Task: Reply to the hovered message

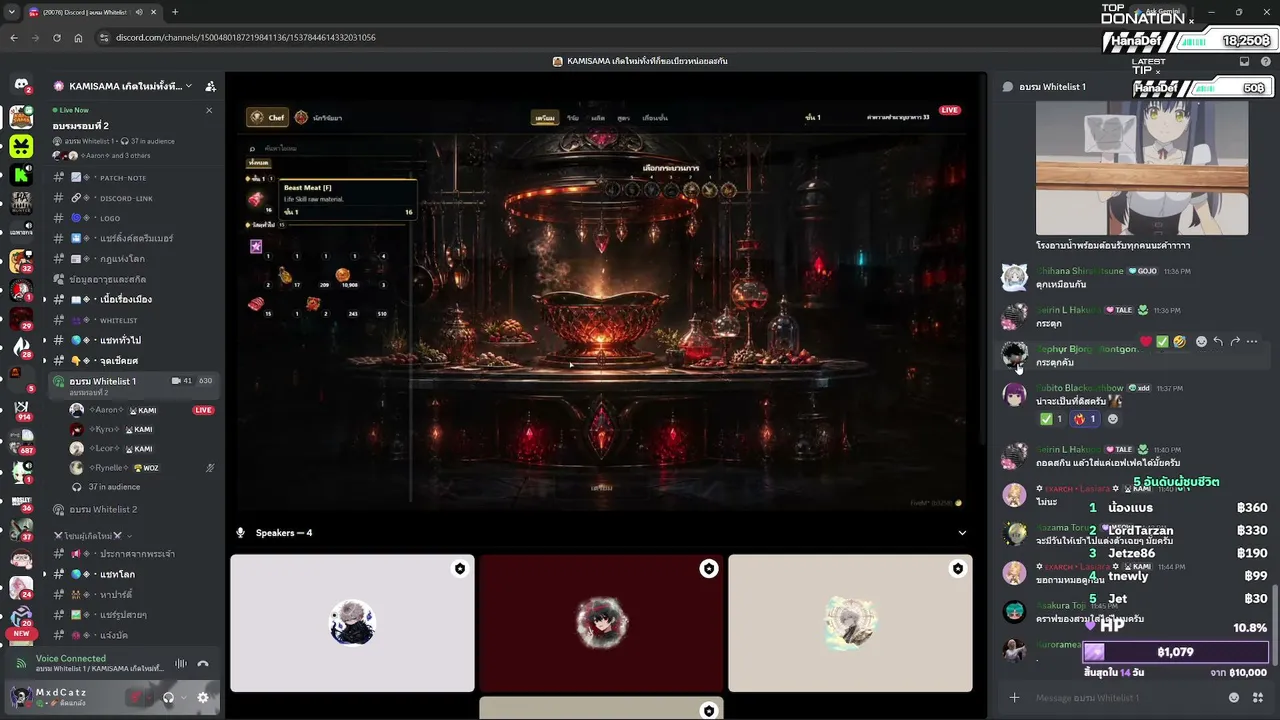Action: point(1218,342)
